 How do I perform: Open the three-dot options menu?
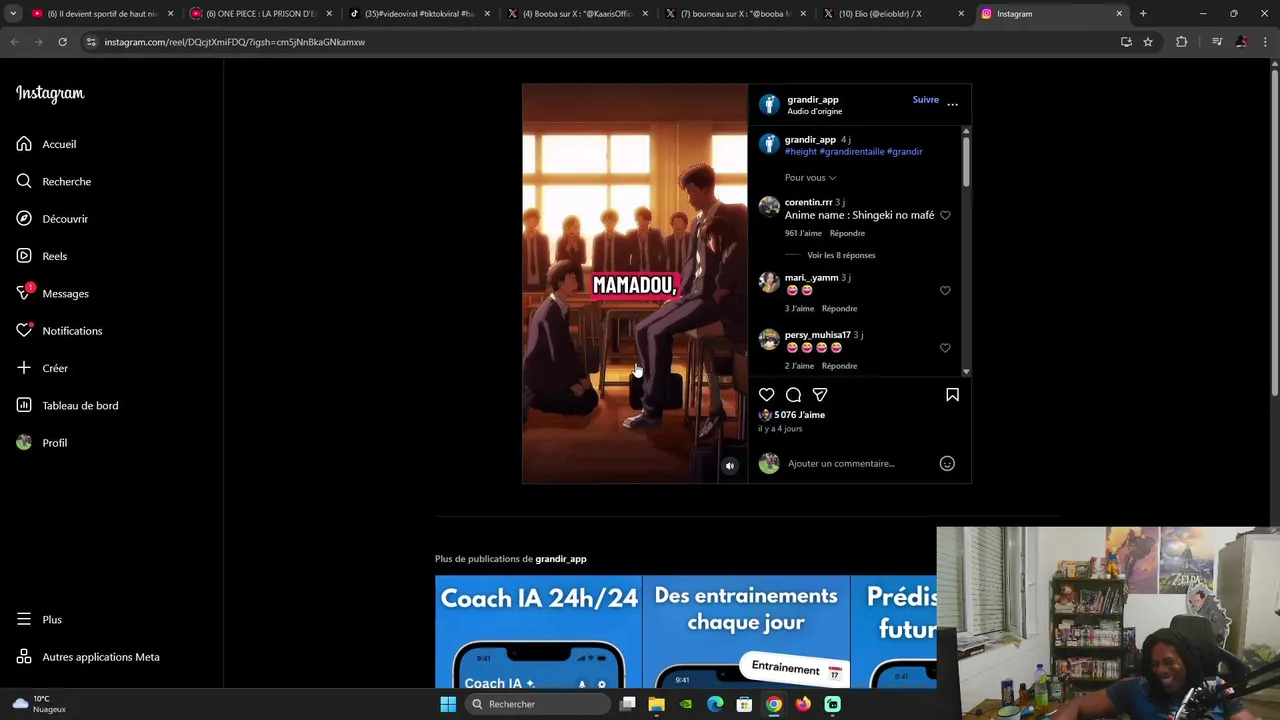(952, 104)
